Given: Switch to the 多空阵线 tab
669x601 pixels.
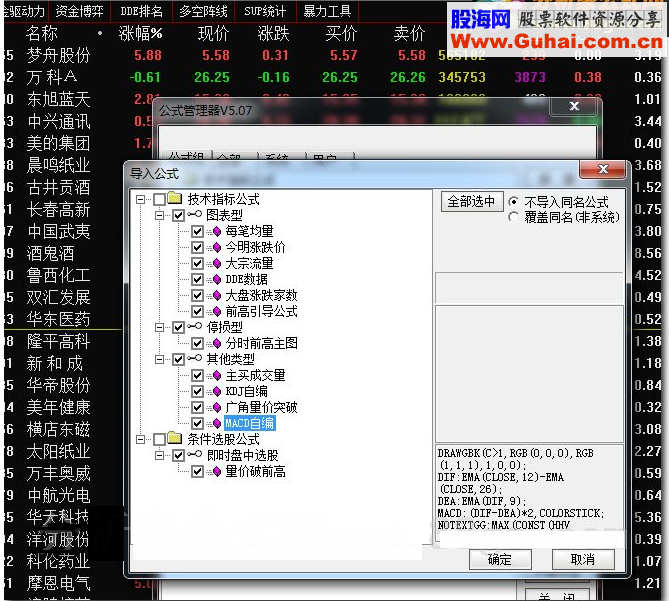Looking at the screenshot, I should pos(203,11).
